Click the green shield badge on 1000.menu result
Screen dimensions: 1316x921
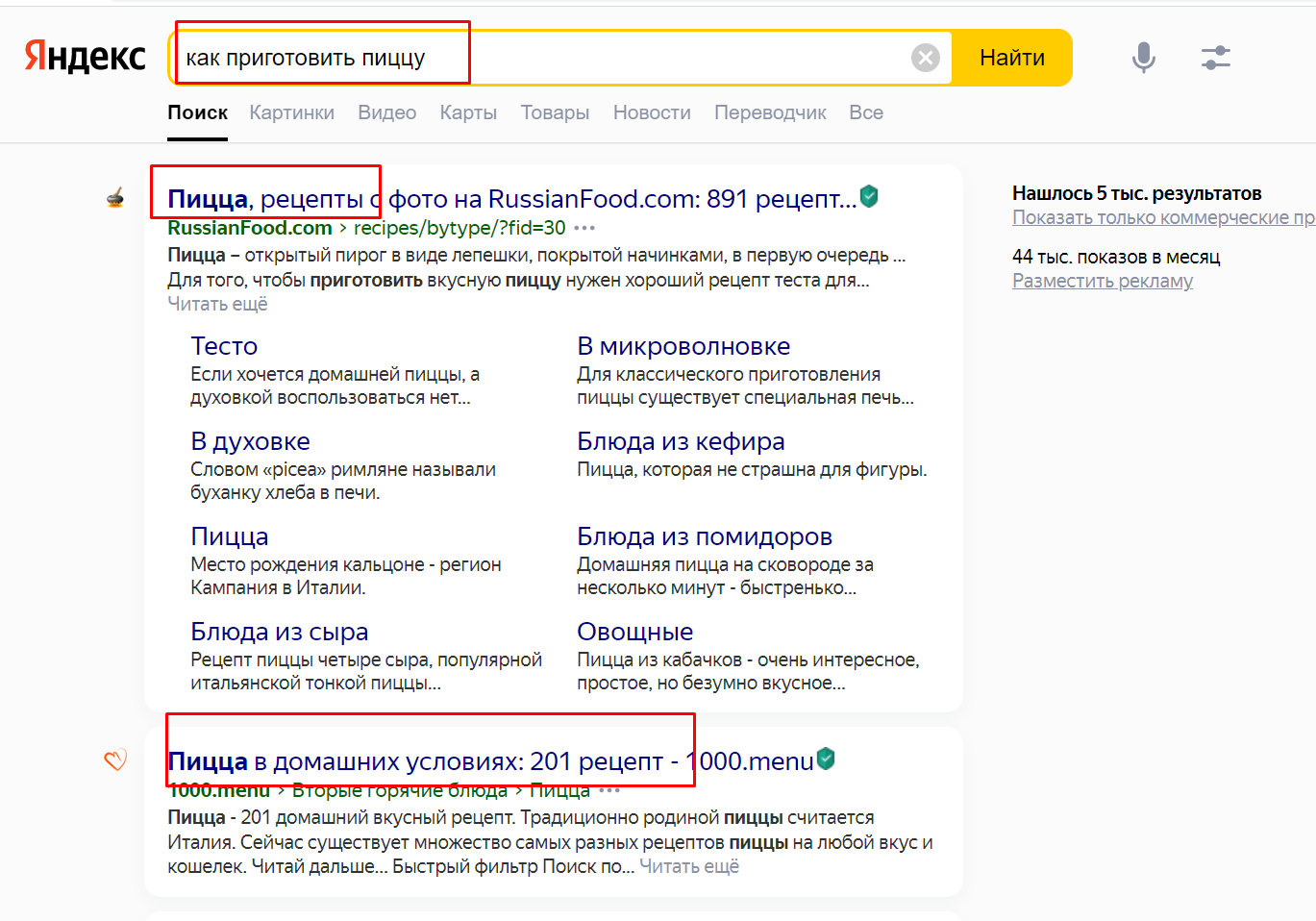(826, 759)
